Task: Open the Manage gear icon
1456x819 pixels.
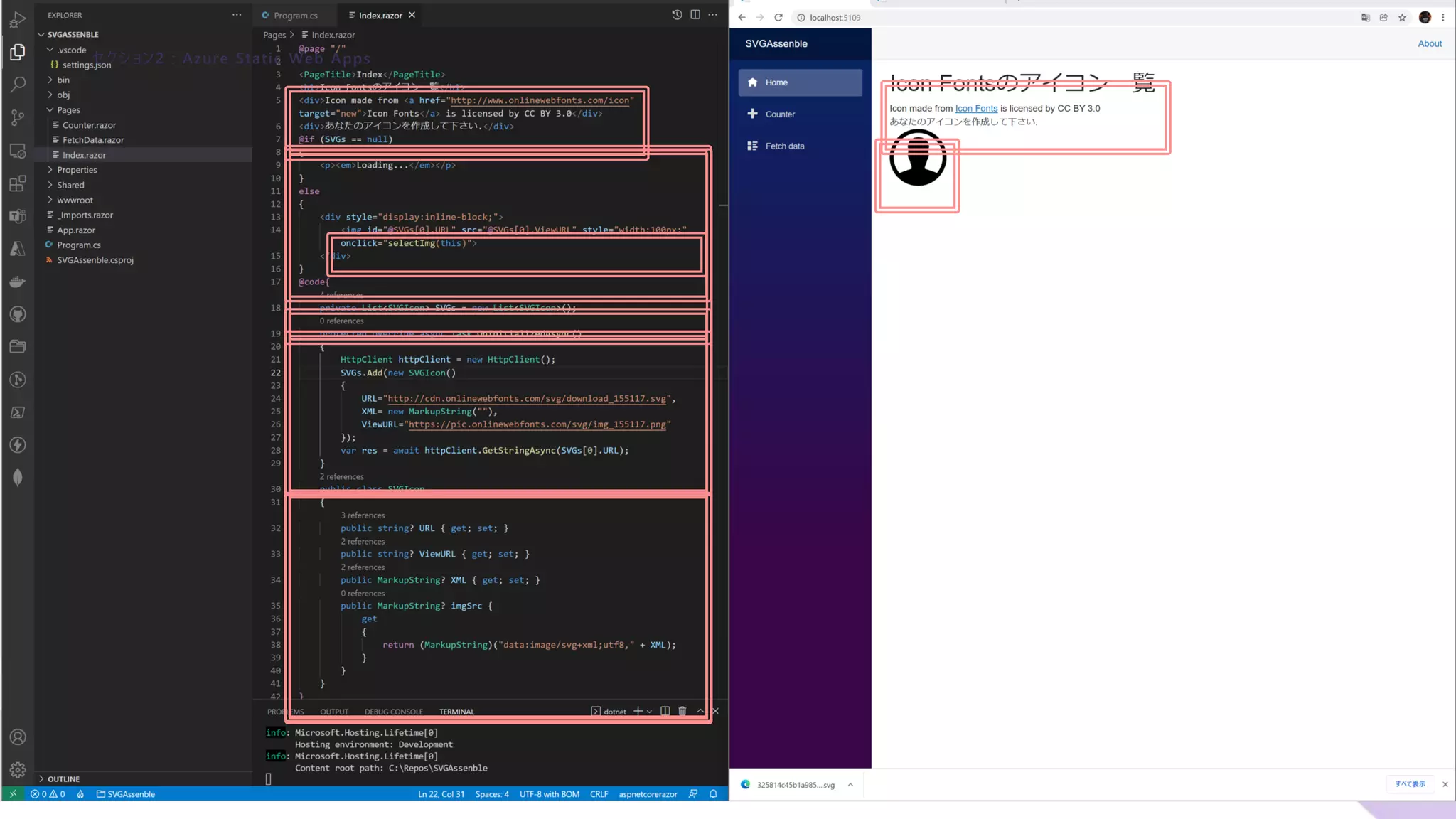Action: pos(18,770)
